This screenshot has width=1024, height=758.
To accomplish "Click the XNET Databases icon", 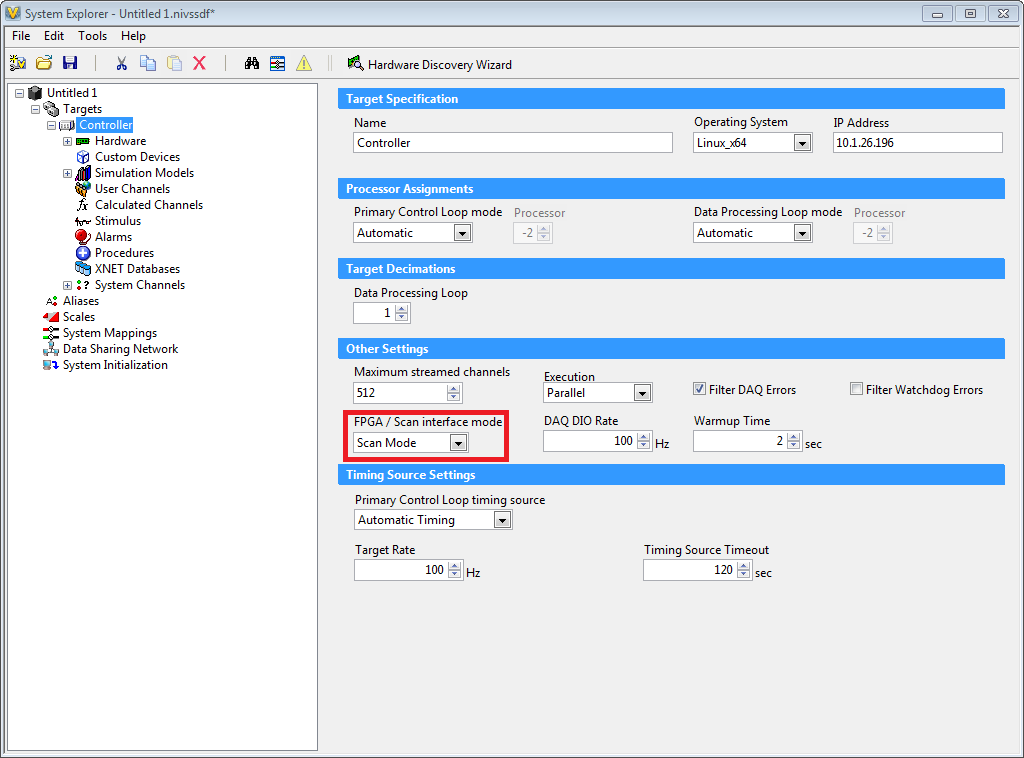I will pos(83,269).
